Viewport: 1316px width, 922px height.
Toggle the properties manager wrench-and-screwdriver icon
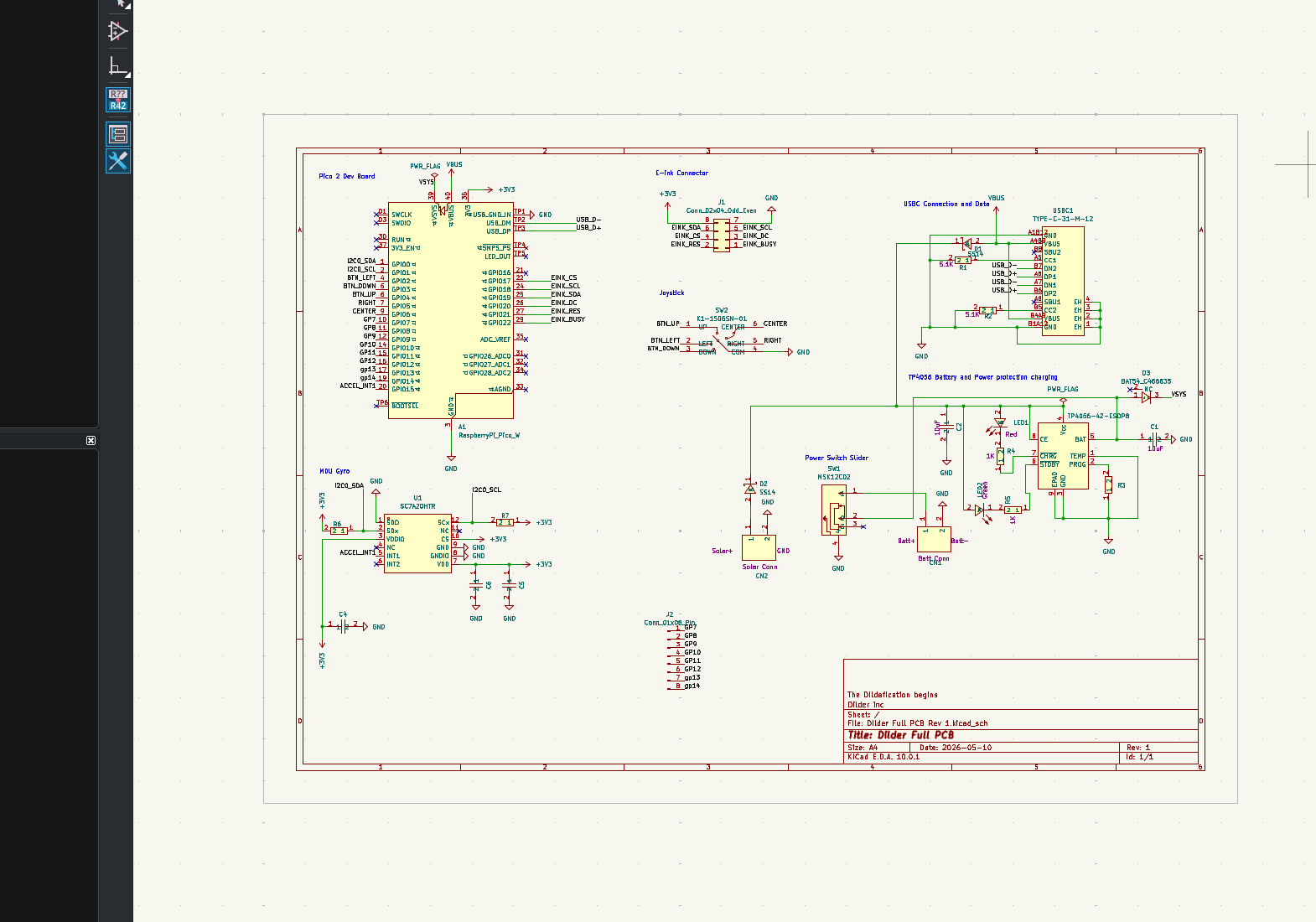point(117,161)
